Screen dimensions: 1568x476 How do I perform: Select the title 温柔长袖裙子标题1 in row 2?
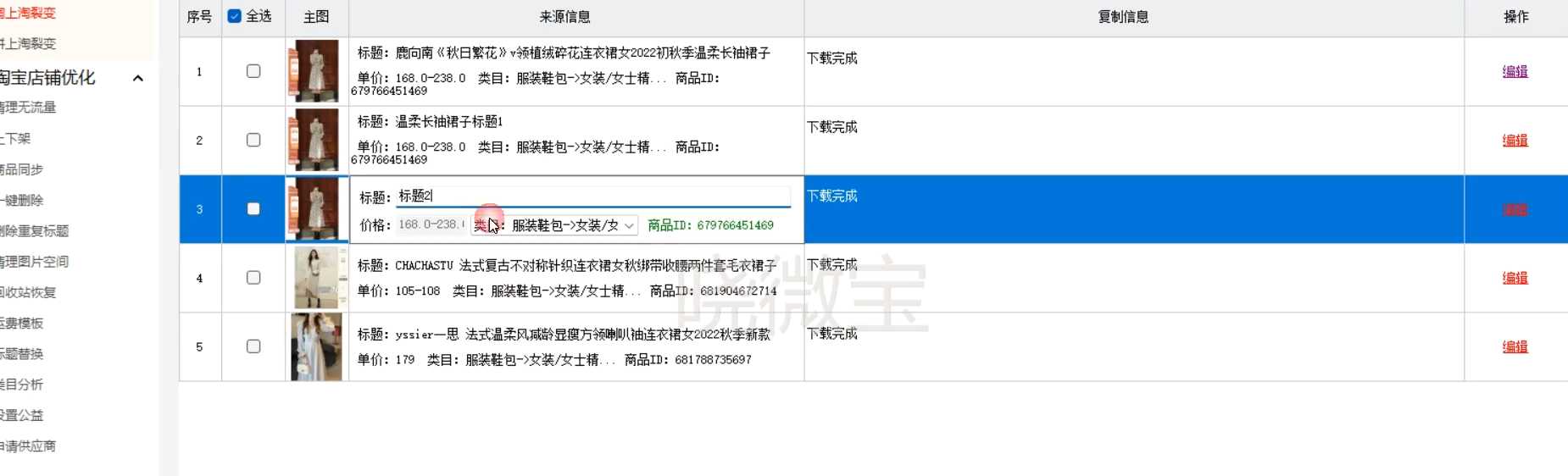[449, 122]
